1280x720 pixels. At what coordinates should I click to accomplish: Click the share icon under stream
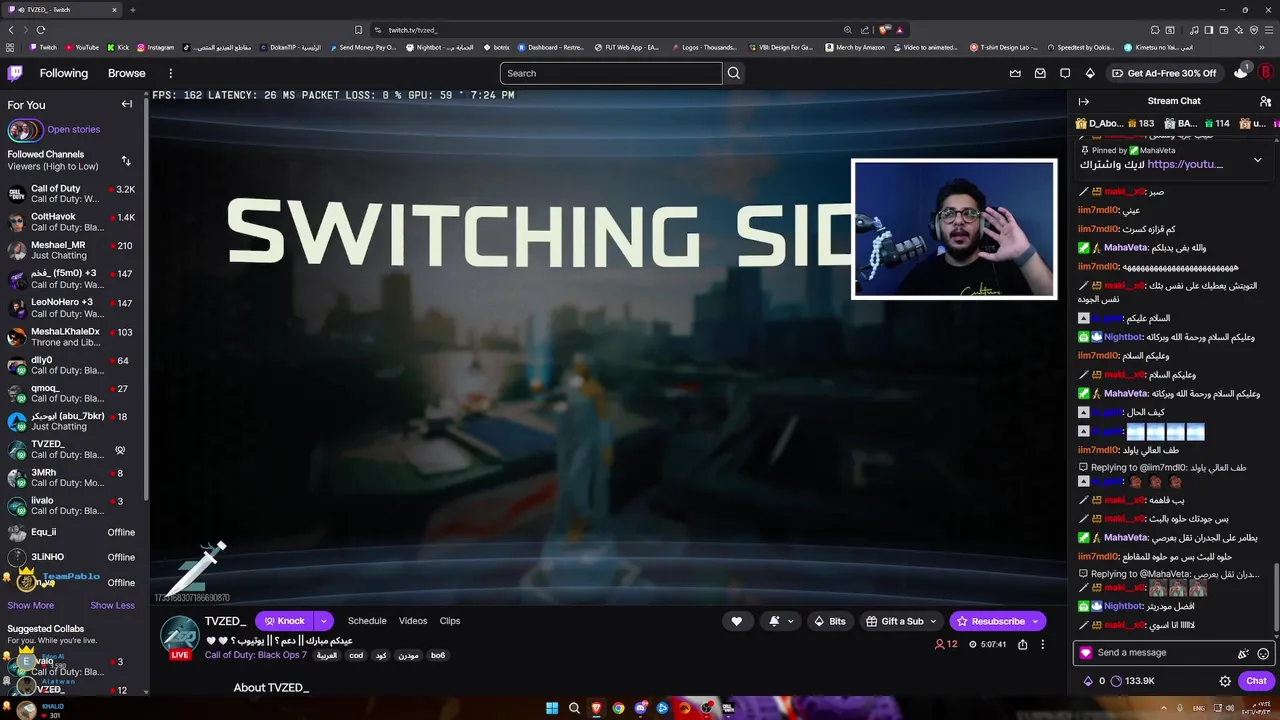pos(1022,645)
